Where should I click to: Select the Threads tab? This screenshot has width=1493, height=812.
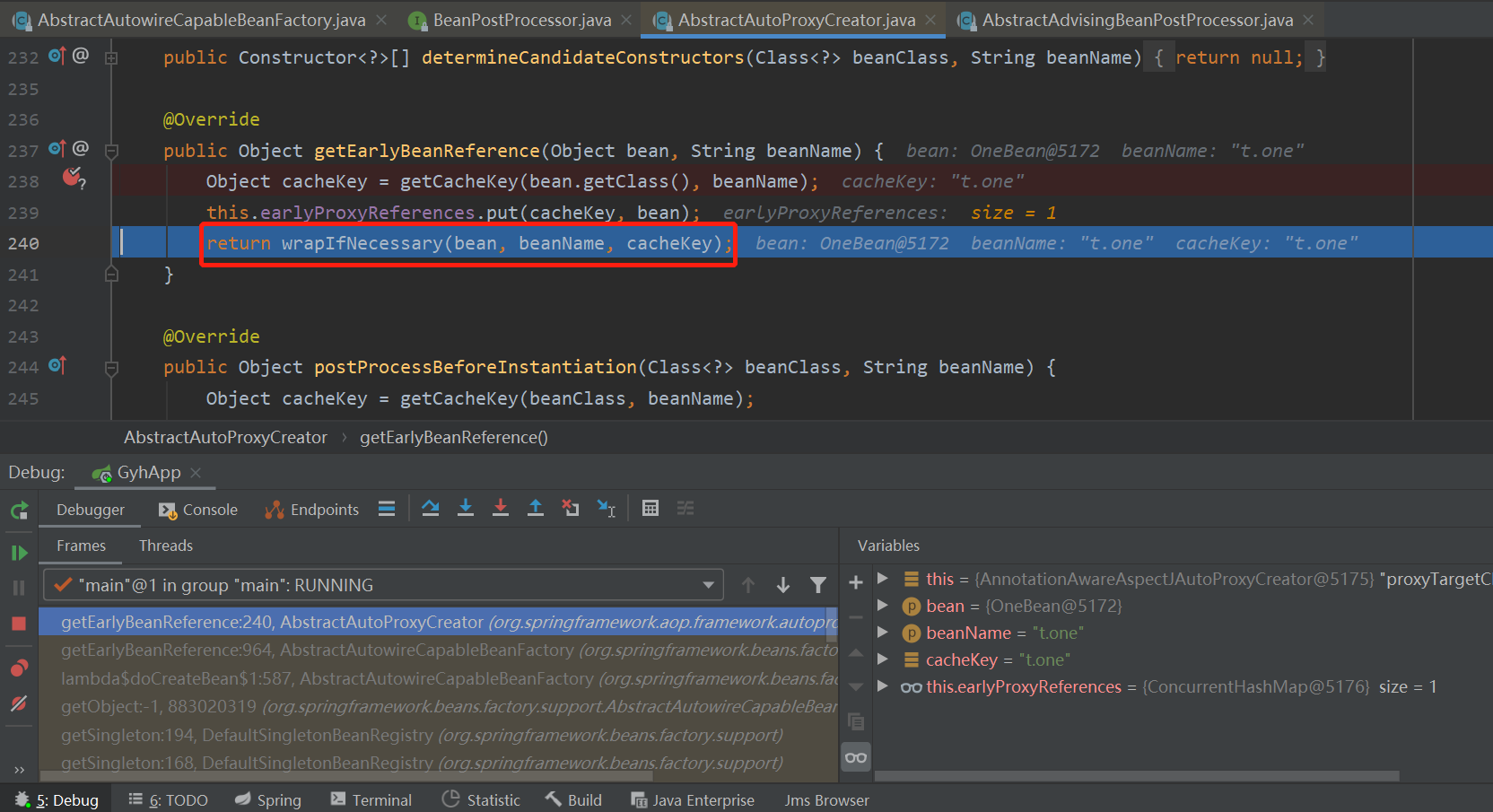click(x=166, y=546)
